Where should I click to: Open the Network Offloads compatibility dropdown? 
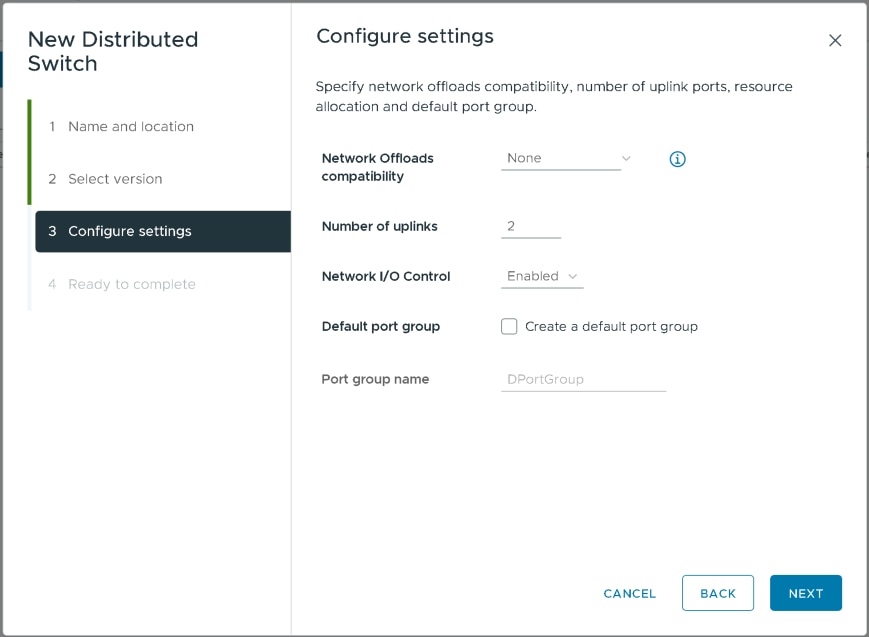[x=568, y=159]
